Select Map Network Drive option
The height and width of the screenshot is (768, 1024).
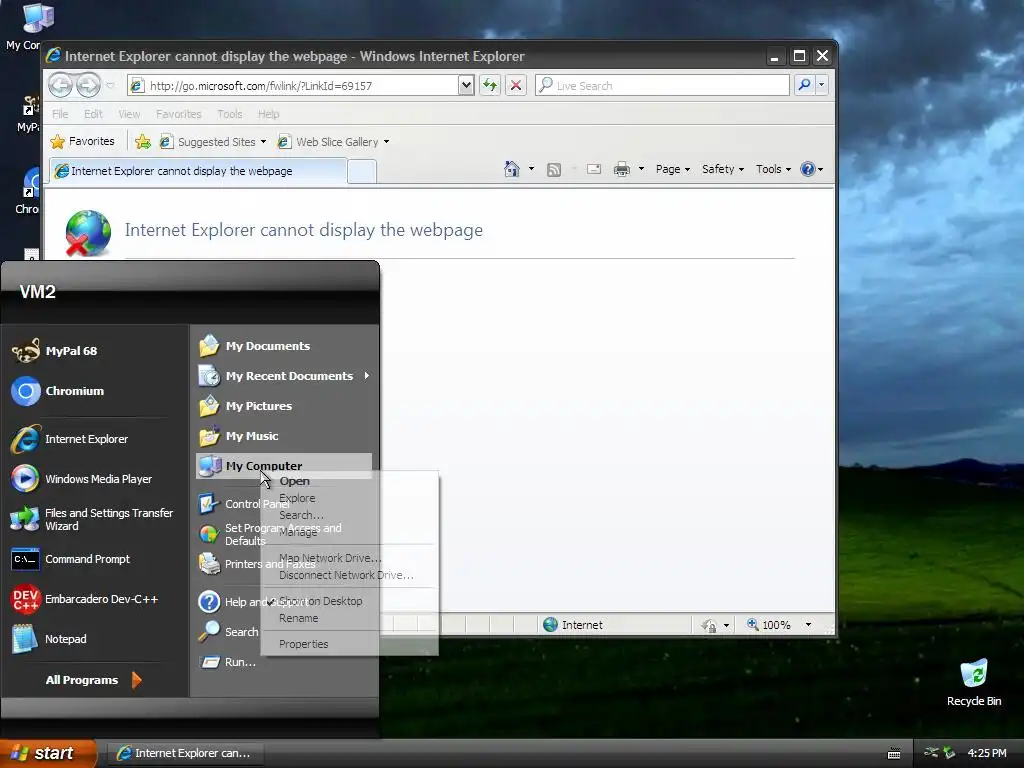click(x=330, y=558)
